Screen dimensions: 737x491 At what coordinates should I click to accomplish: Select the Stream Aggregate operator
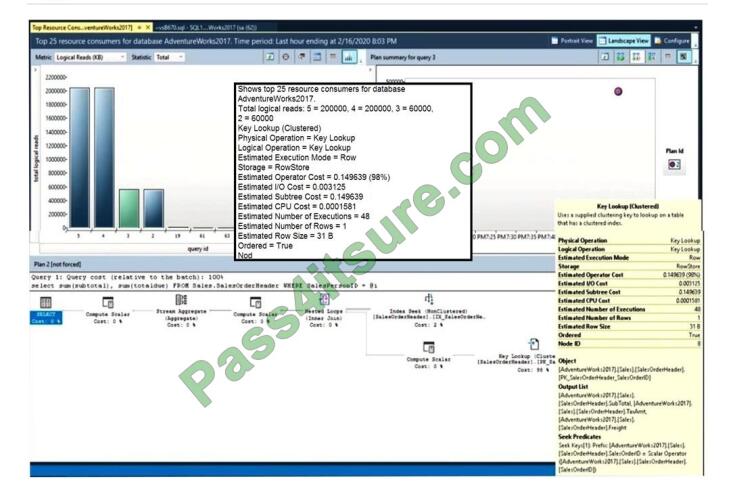181,311
